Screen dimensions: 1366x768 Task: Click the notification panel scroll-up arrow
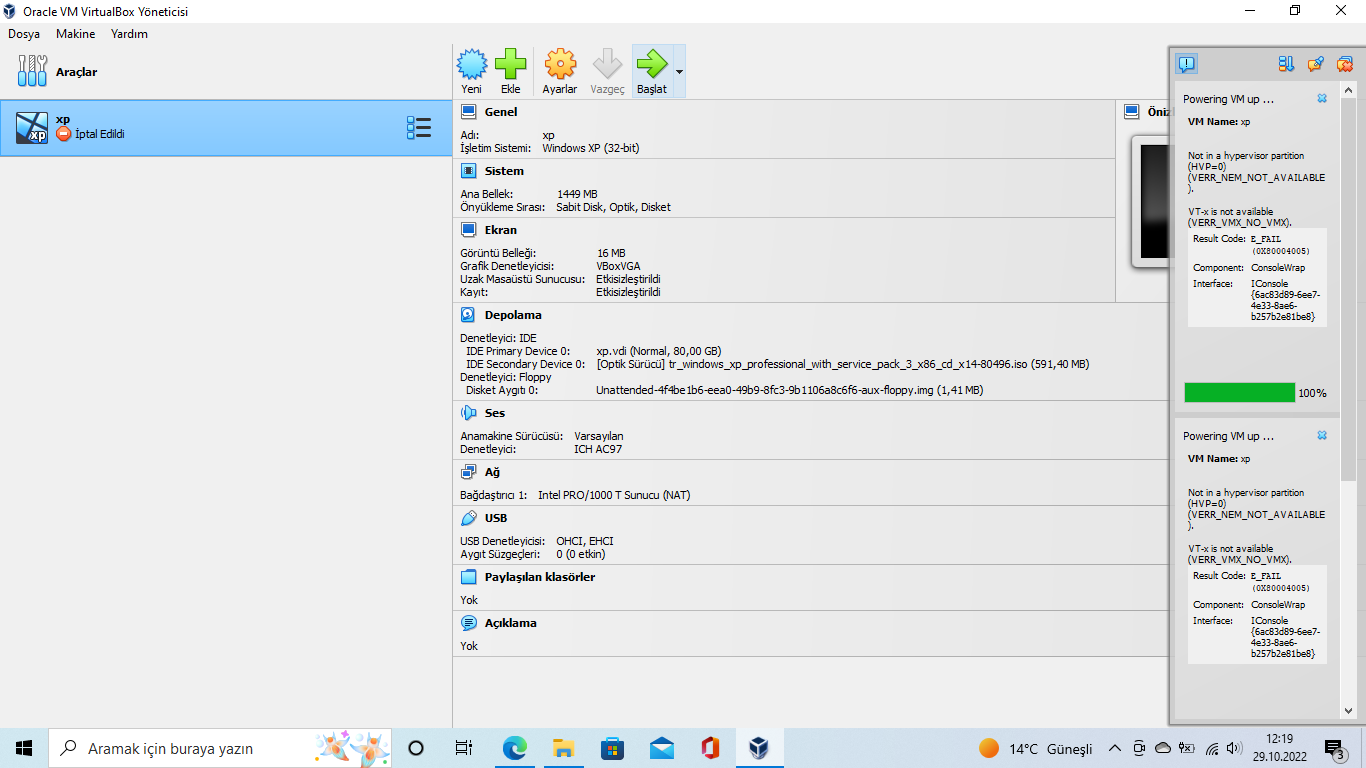pyautogui.click(x=1348, y=90)
